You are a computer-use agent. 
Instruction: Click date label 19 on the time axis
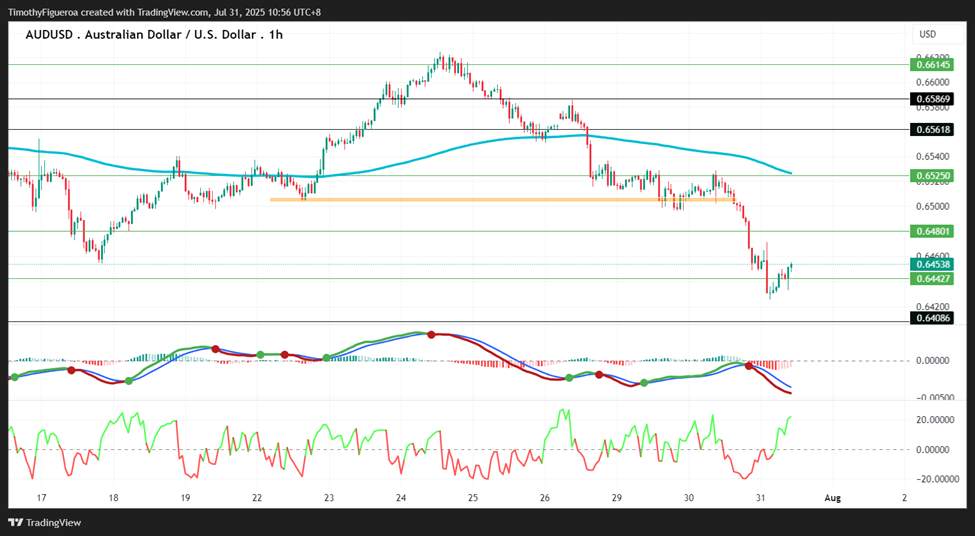[x=185, y=498]
